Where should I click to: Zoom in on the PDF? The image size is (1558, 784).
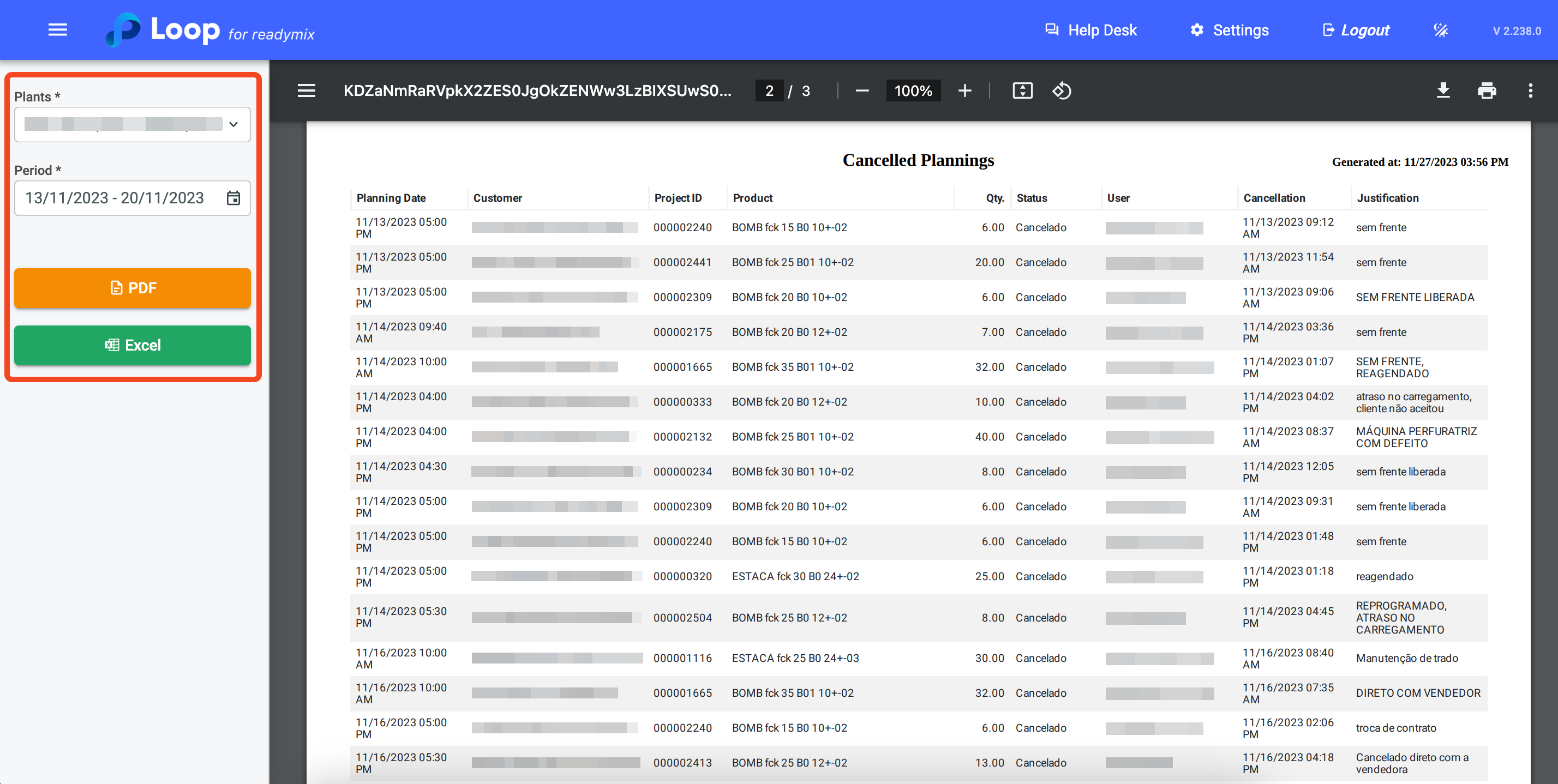click(x=964, y=91)
